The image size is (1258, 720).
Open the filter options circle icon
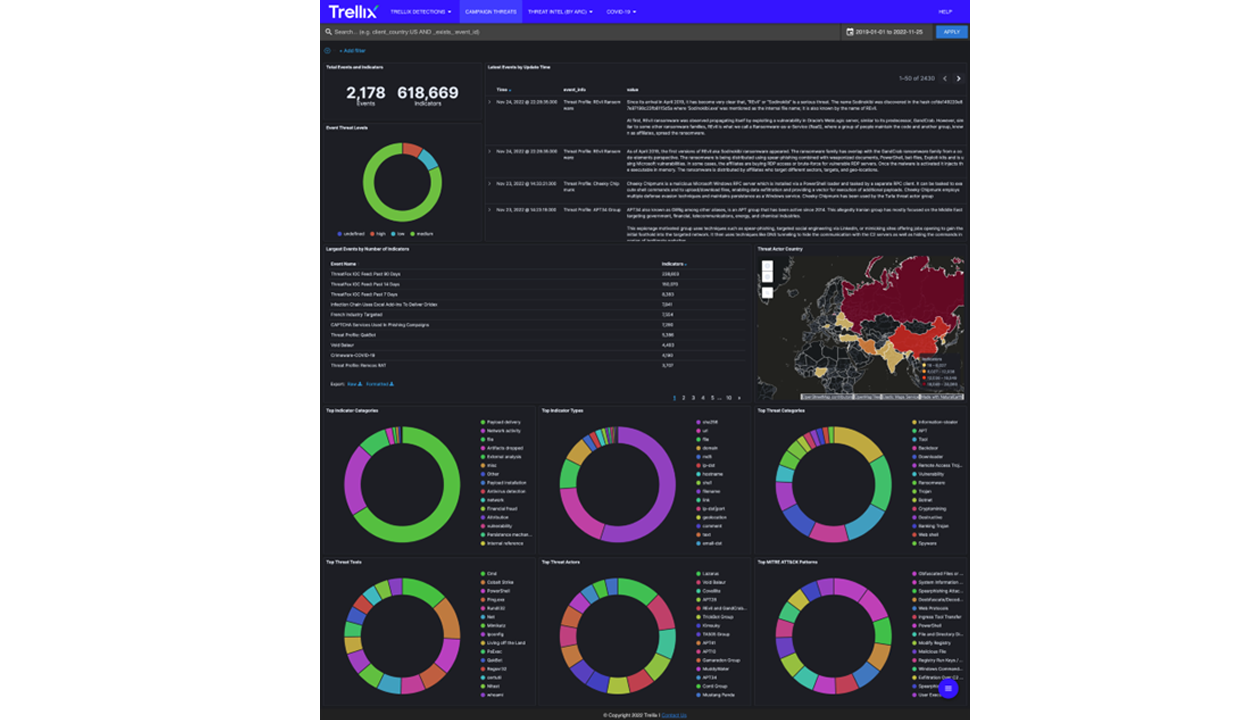point(327,50)
